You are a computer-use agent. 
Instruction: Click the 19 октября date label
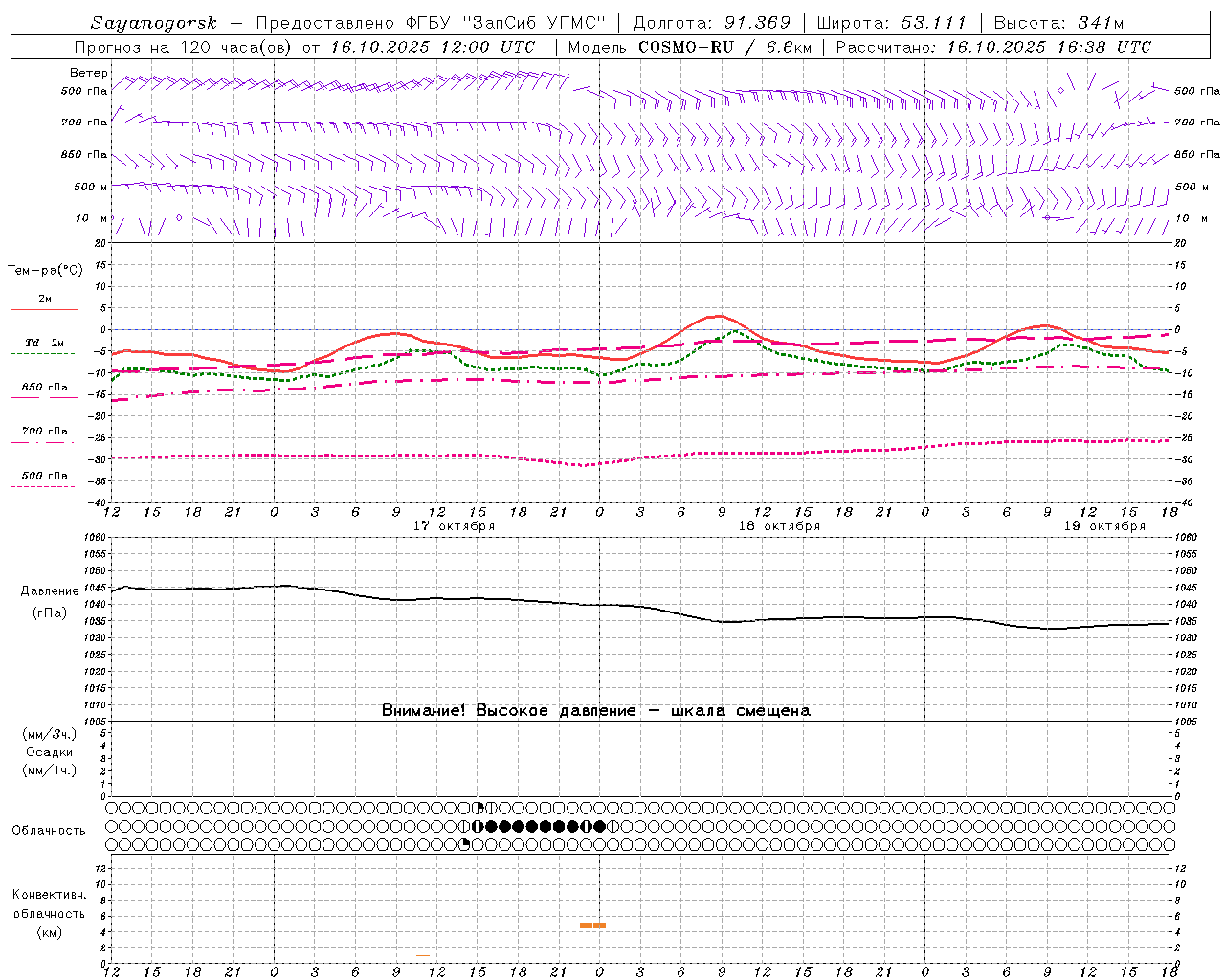point(1104,526)
